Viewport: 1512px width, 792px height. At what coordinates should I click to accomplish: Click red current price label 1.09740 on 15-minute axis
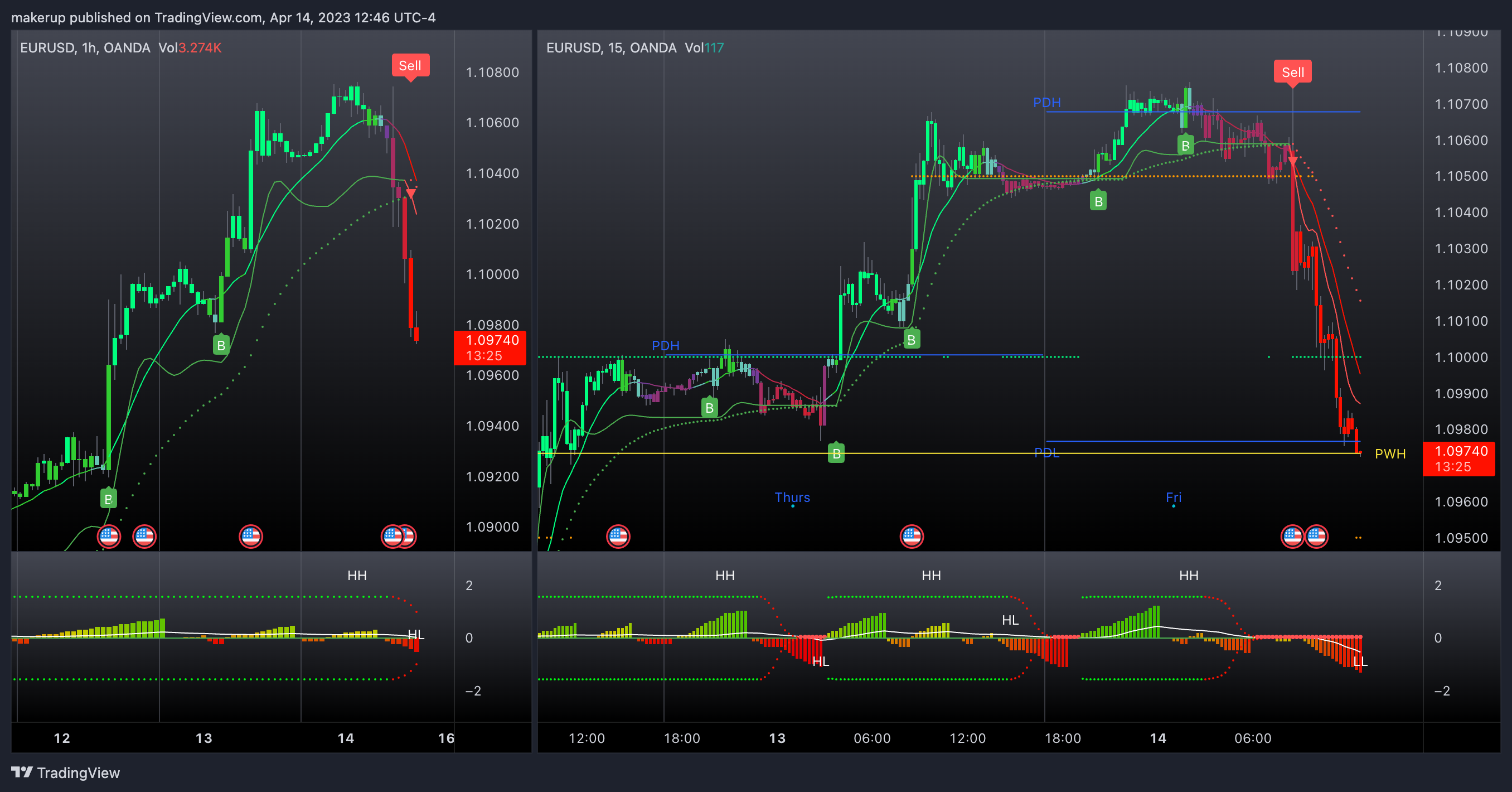point(1458,458)
